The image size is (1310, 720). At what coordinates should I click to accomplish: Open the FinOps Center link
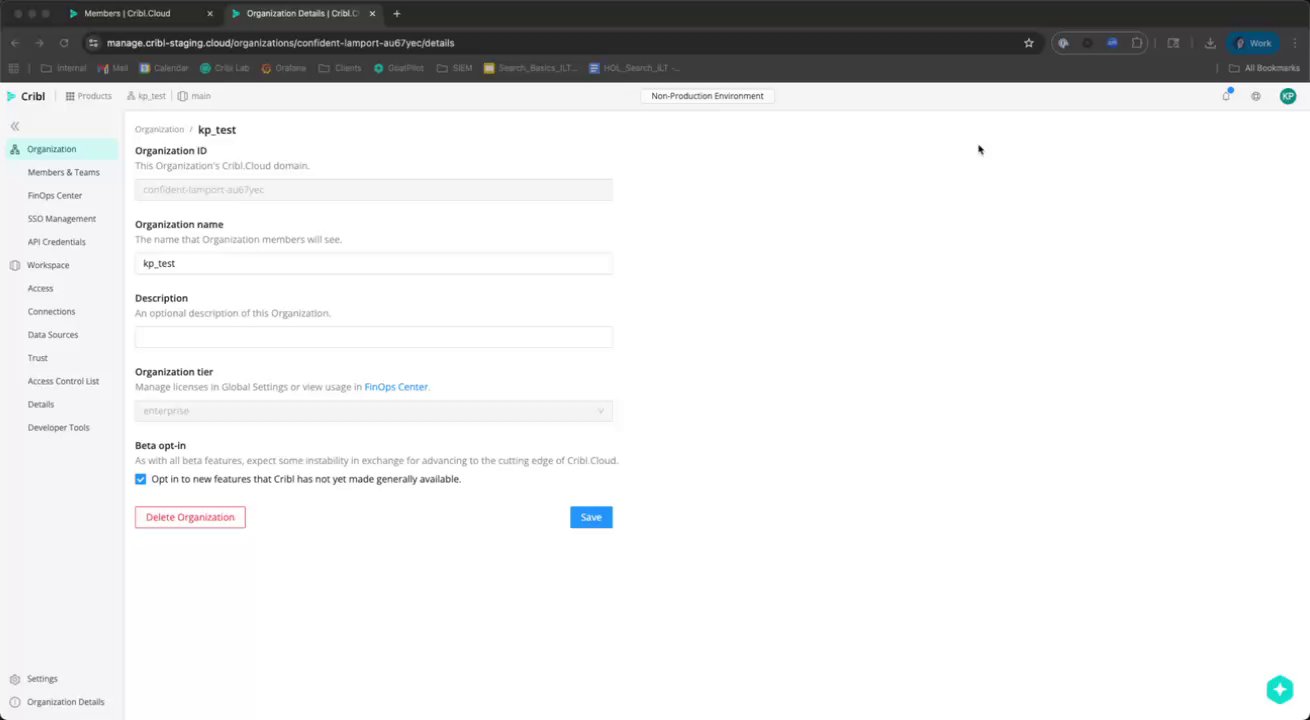[396, 387]
